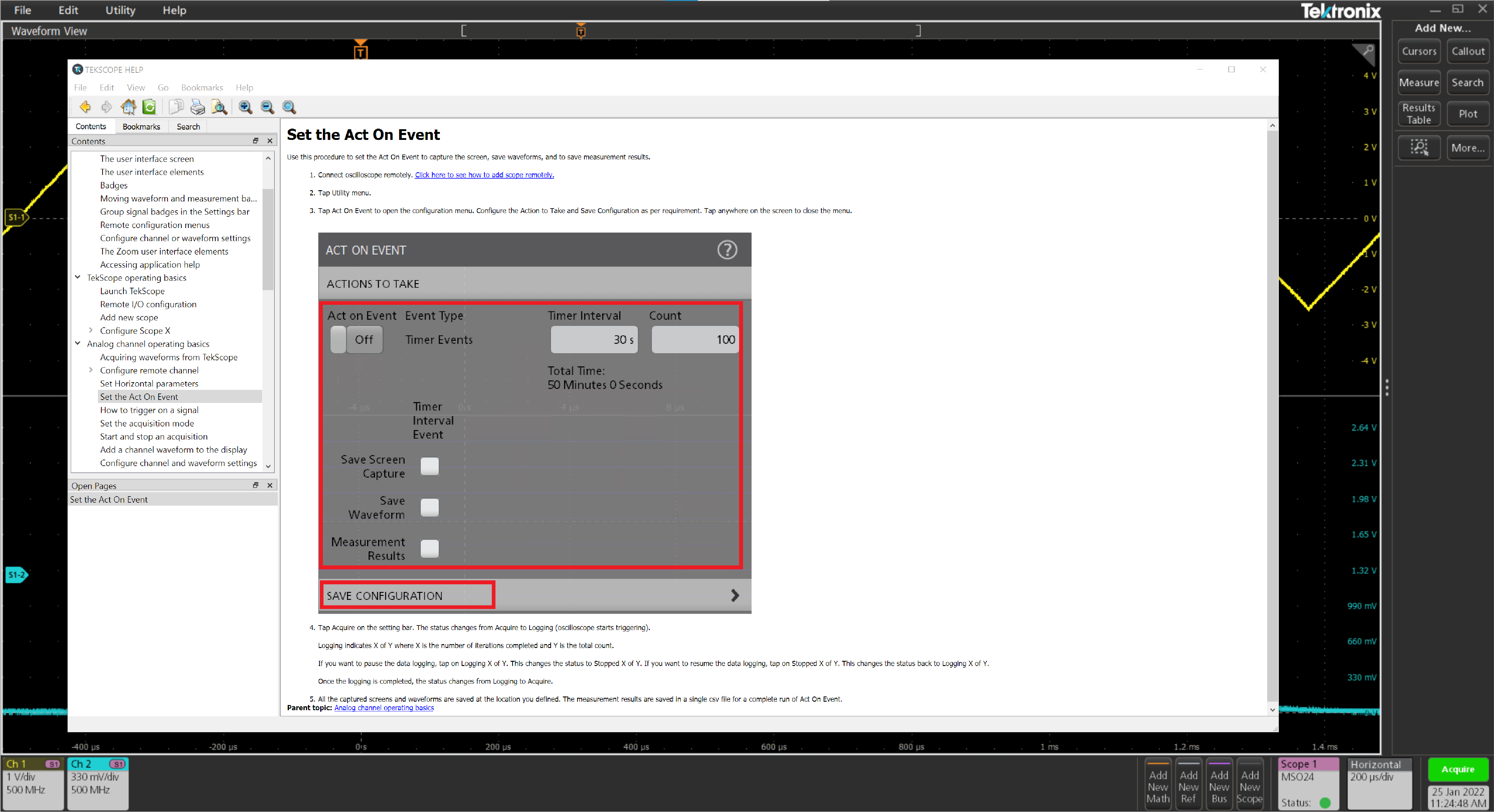Expand the SAVE CONFIGURATION chevron
The height and width of the screenshot is (812, 1494).
pyautogui.click(x=734, y=595)
